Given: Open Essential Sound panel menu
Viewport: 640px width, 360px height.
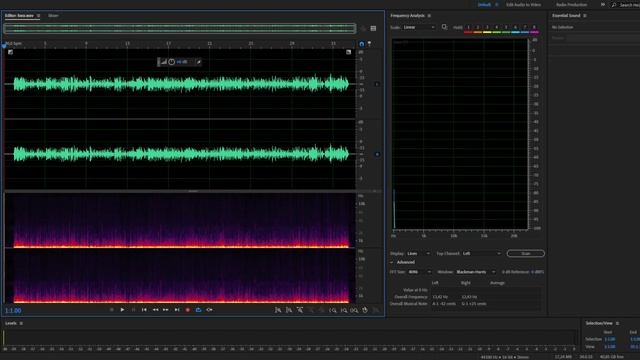Looking at the screenshot, I should point(585,16).
